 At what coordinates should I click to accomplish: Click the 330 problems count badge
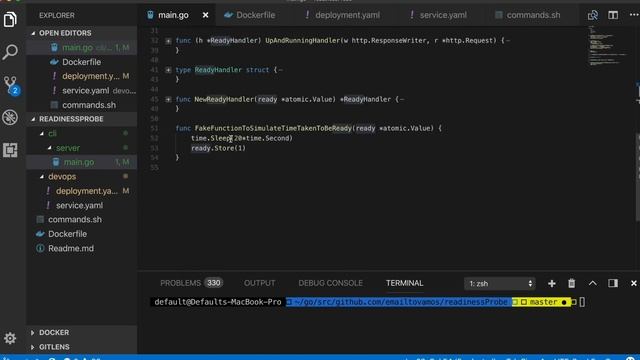213,283
